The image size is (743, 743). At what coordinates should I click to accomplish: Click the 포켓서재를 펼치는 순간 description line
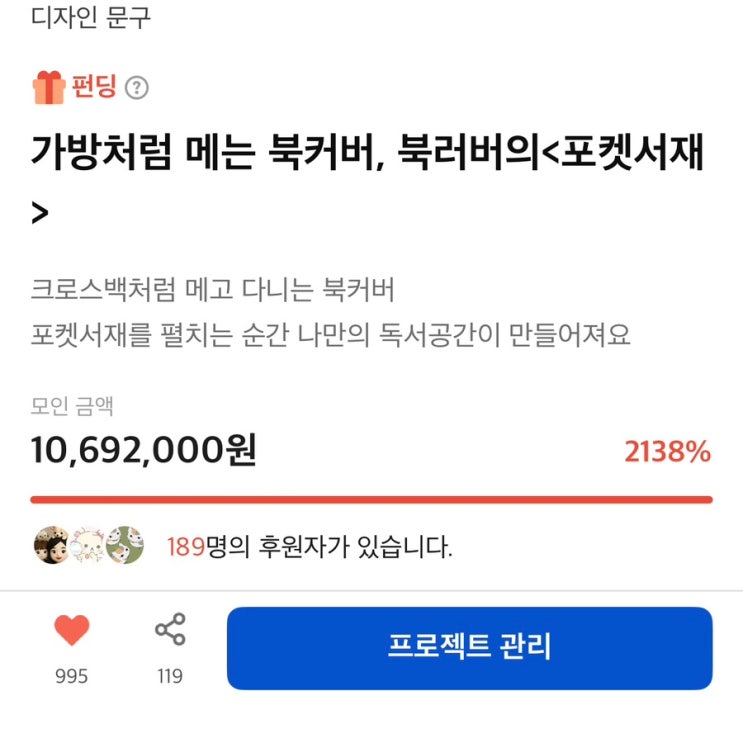[x=331, y=334]
